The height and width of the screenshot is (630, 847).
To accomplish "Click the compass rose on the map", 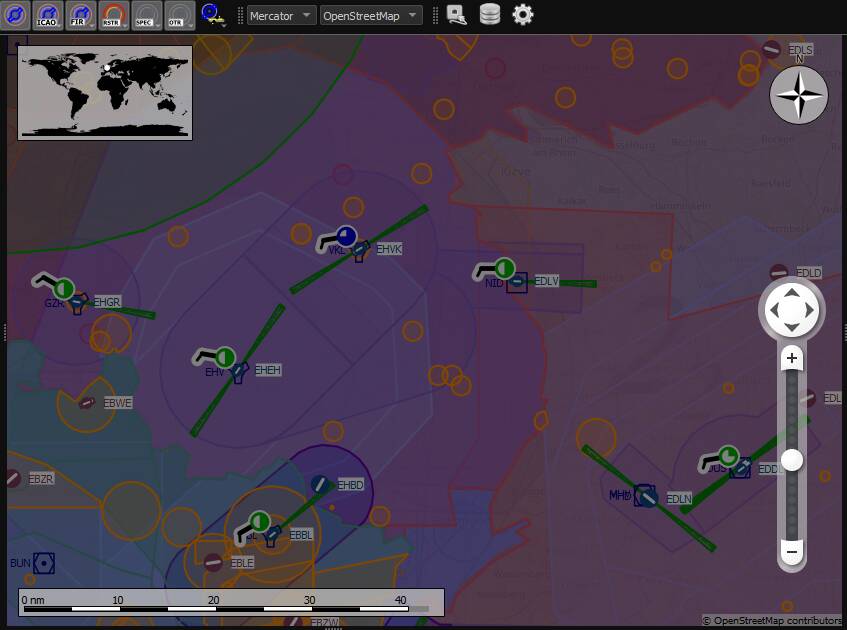I will 798,95.
